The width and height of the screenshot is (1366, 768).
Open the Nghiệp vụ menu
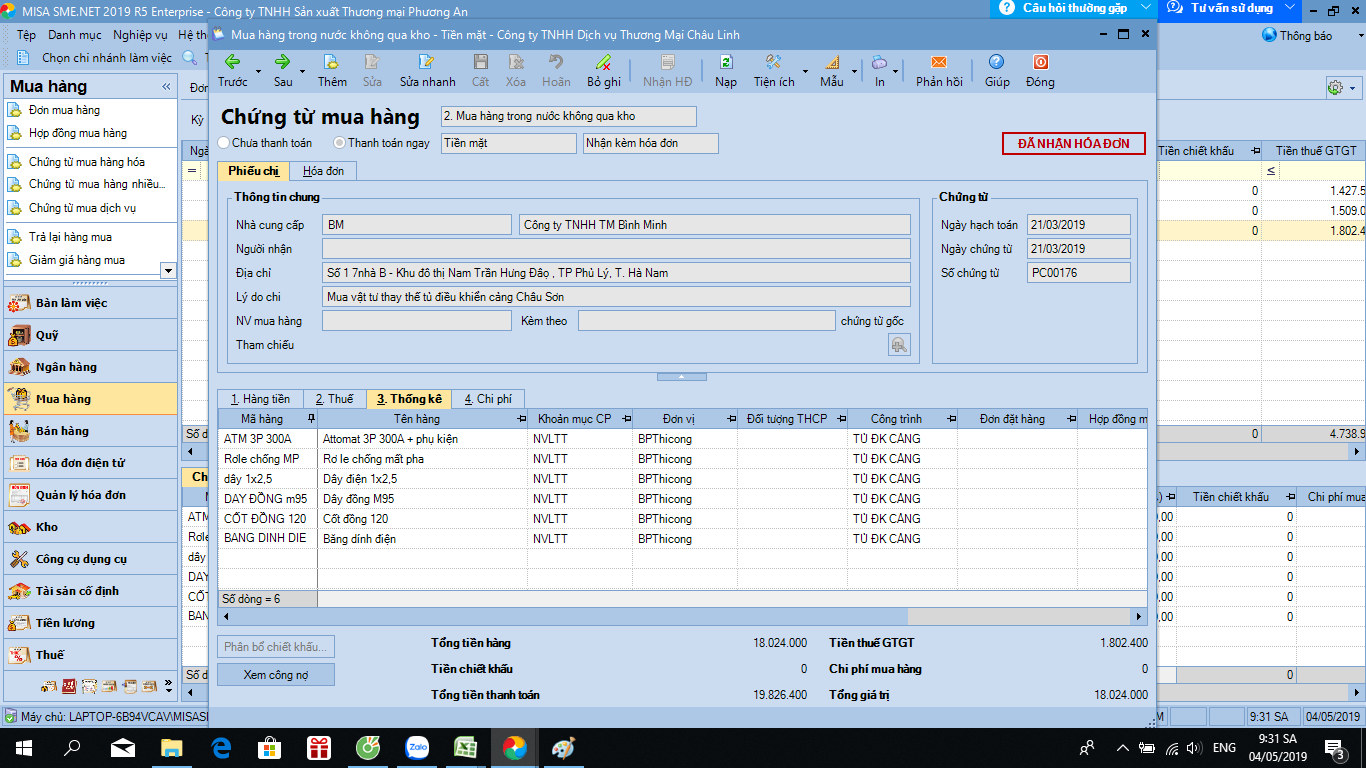point(140,35)
